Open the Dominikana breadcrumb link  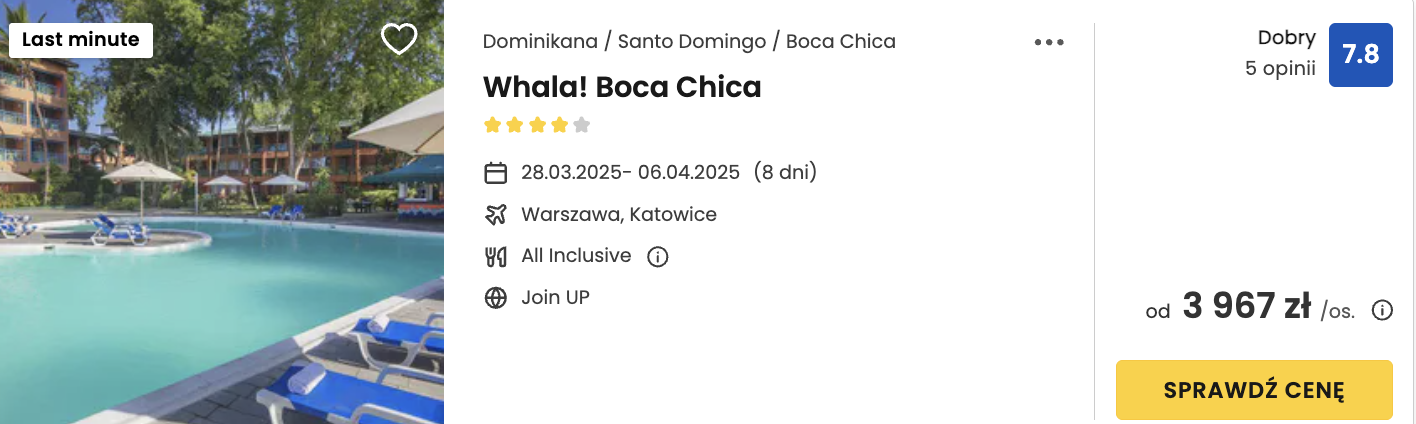(540, 42)
